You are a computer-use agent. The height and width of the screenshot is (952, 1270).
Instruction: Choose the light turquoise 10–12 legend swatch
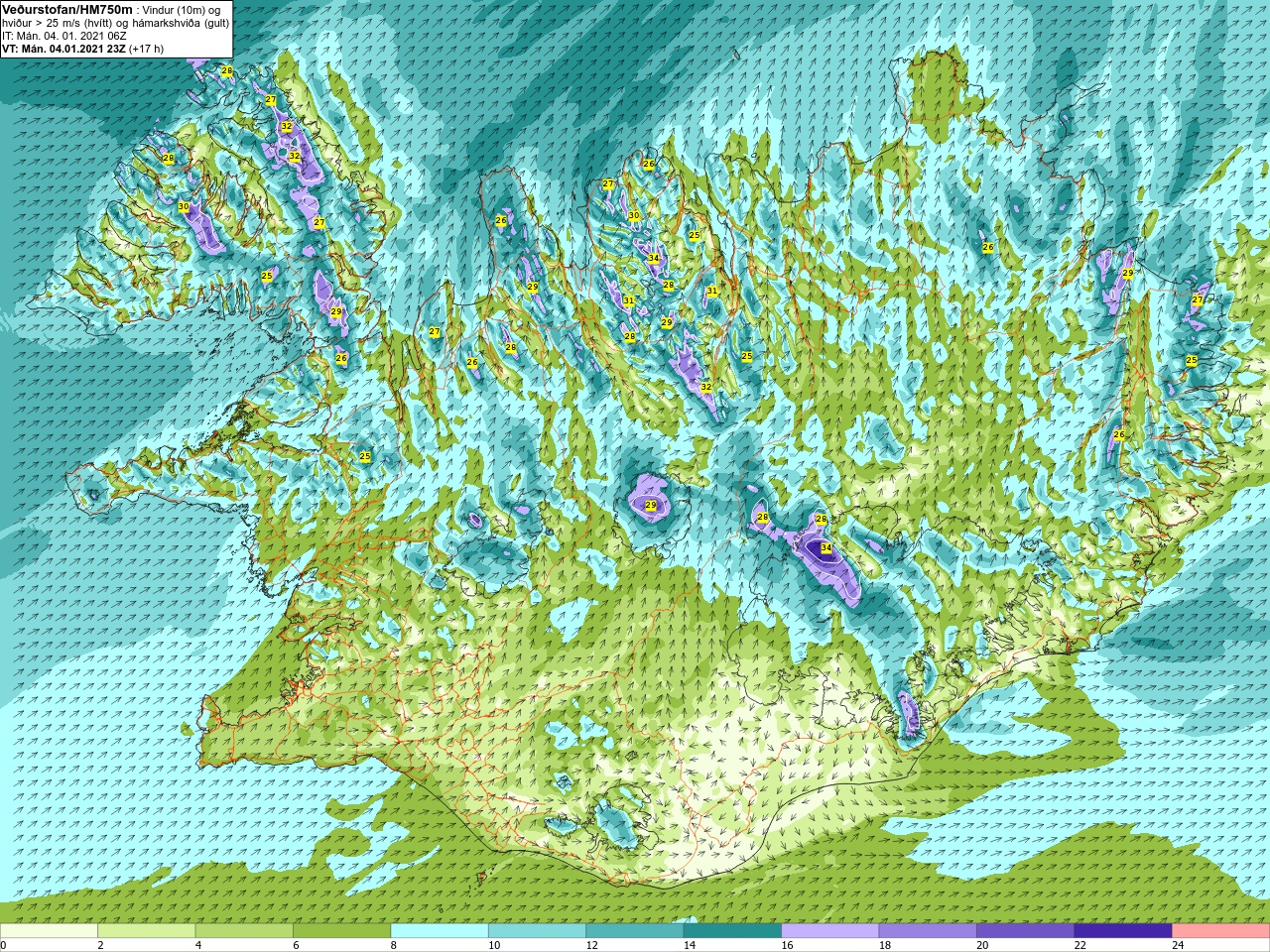pos(537,931)
